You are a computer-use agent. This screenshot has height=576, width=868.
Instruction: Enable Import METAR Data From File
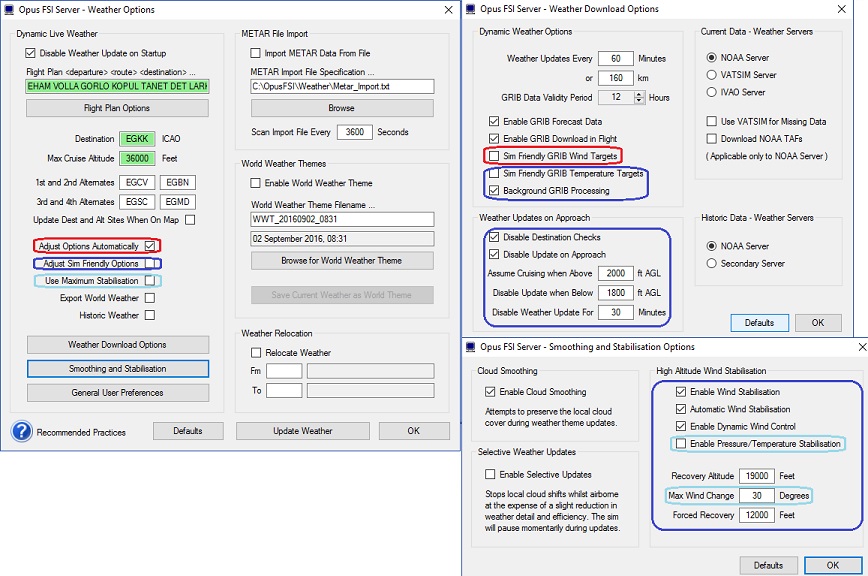tap(255, 53)
